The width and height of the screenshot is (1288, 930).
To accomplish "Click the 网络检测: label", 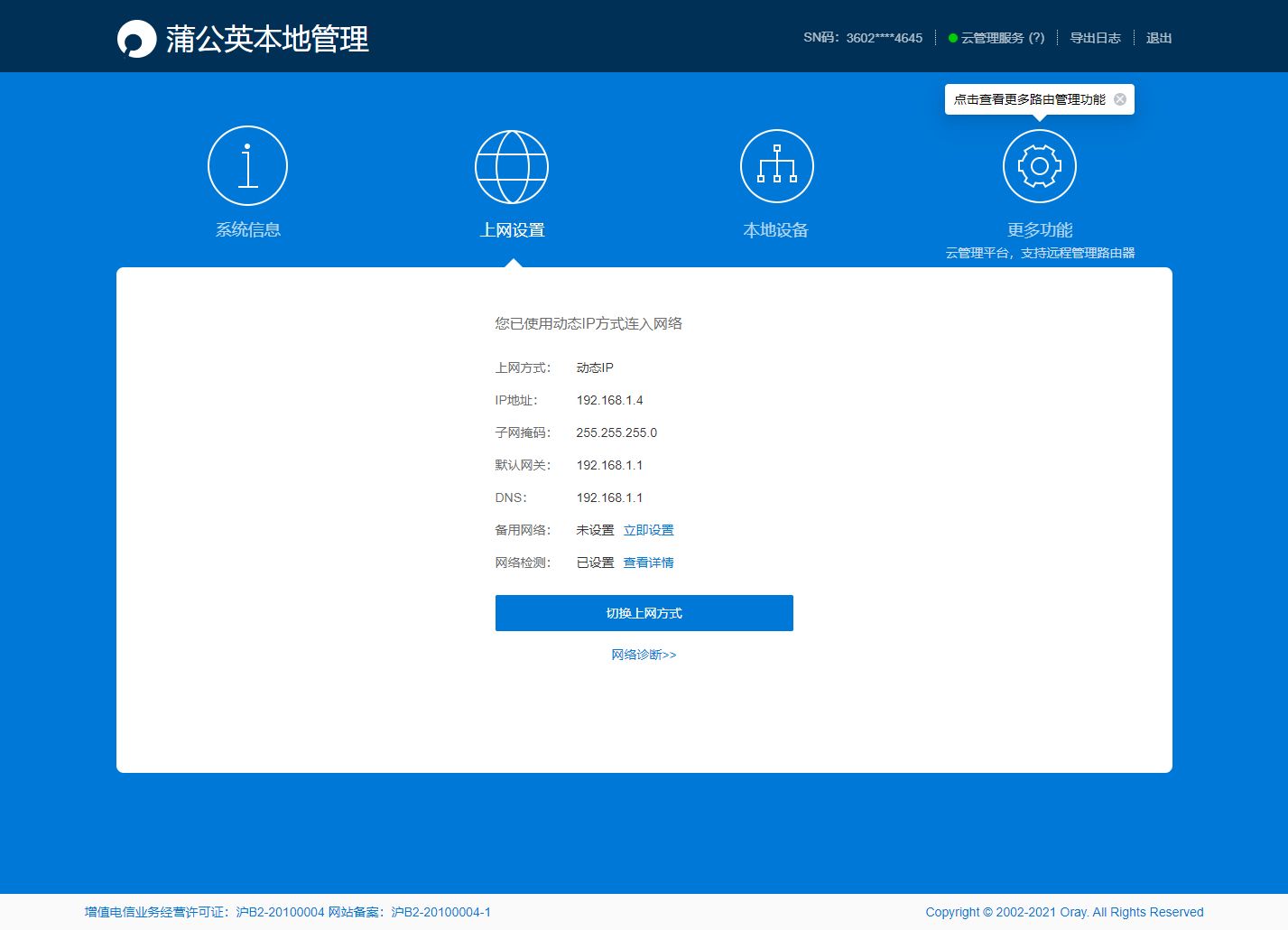I will click(x=523, y=563).
